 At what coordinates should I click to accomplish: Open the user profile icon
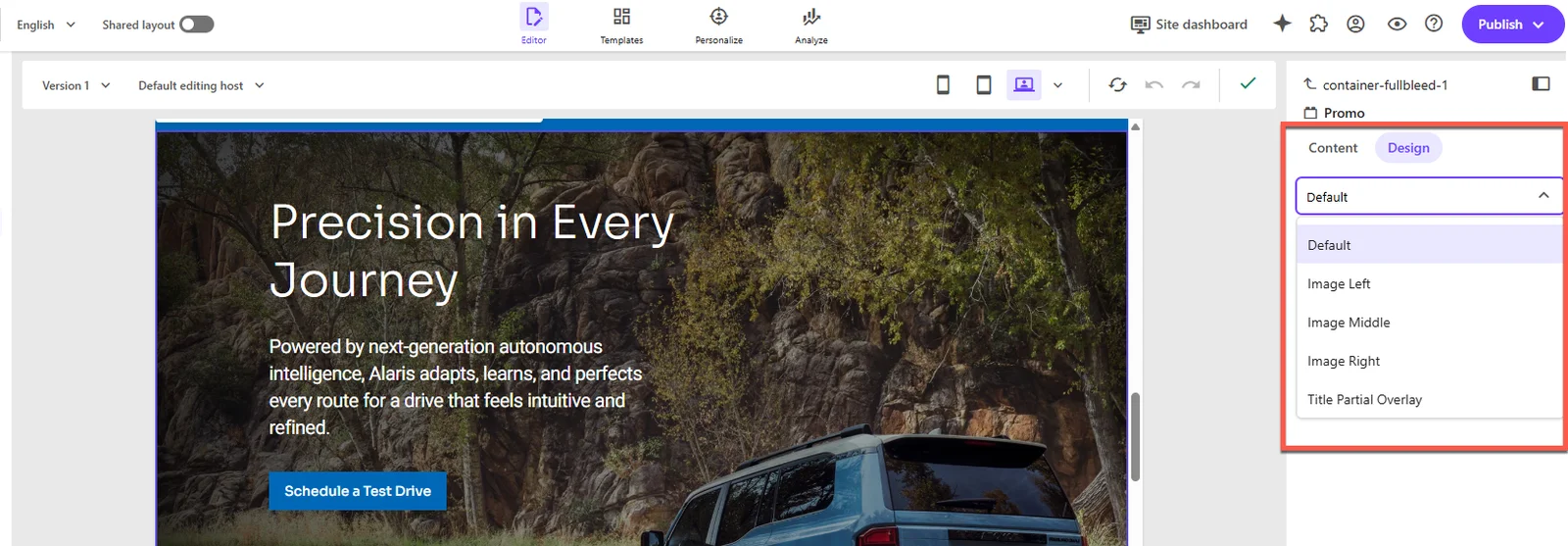[1355, 24]
